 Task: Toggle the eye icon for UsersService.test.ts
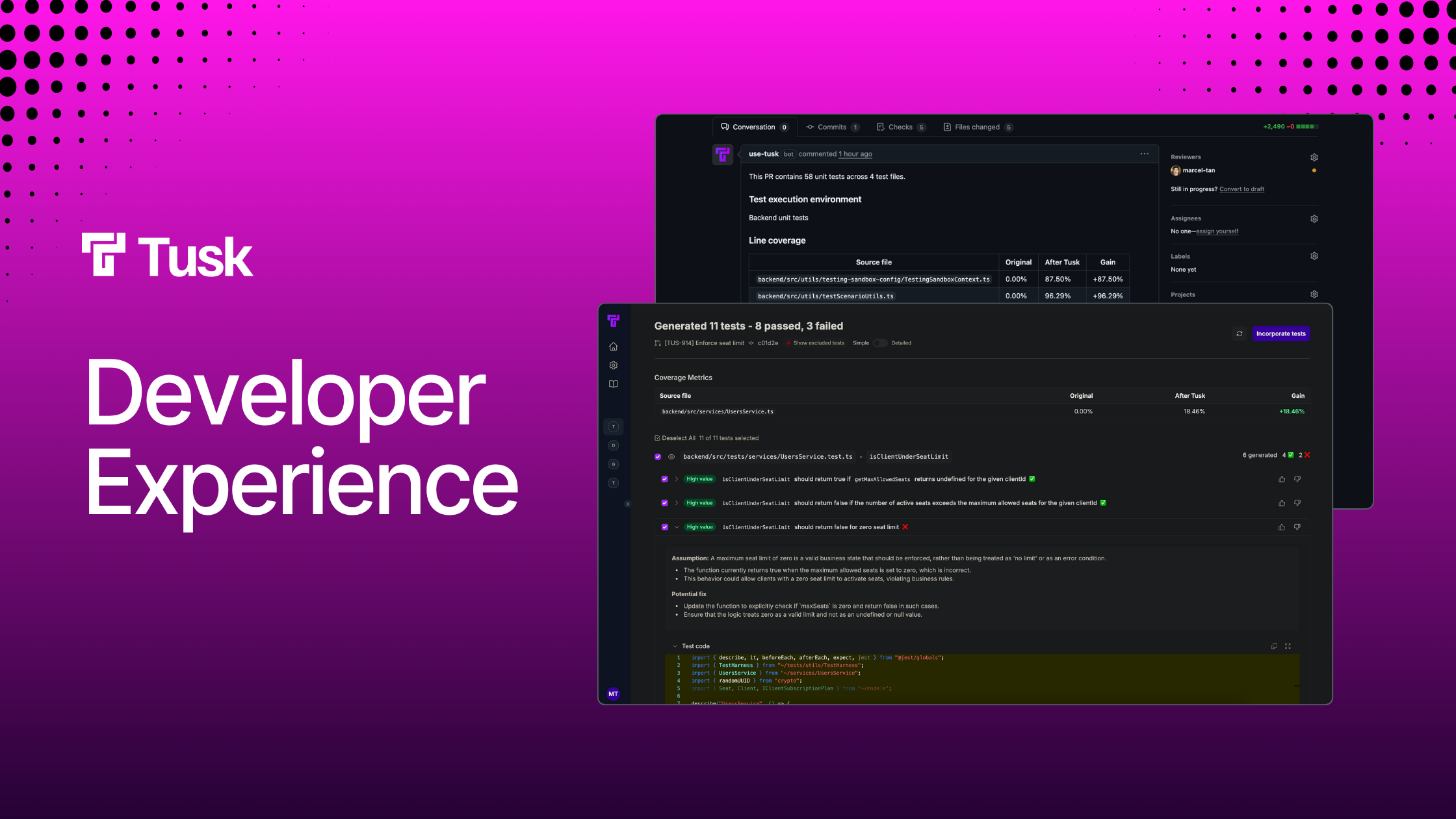(671, 457)
